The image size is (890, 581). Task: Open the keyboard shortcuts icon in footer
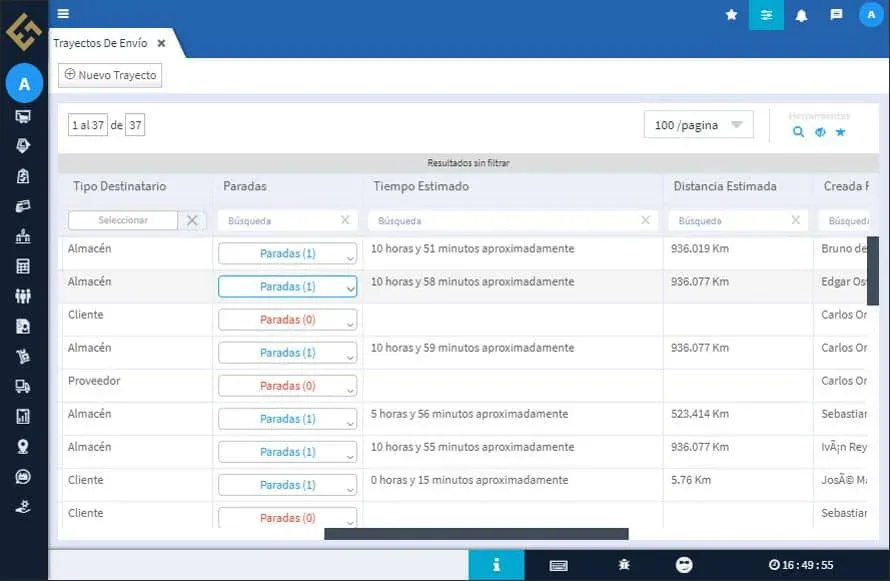pos(559,565)
